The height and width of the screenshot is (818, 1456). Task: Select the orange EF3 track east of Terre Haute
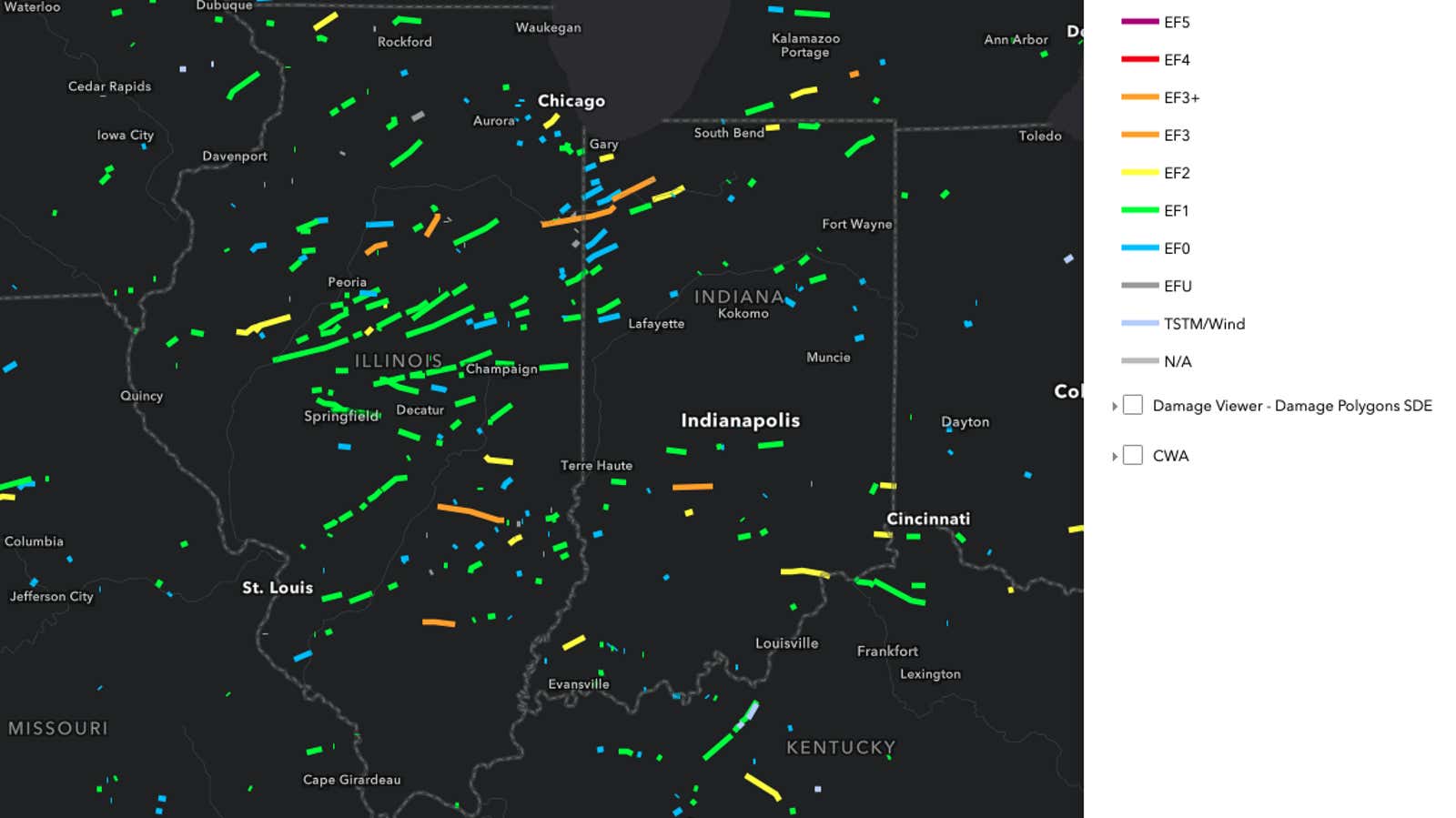[693, 487]
